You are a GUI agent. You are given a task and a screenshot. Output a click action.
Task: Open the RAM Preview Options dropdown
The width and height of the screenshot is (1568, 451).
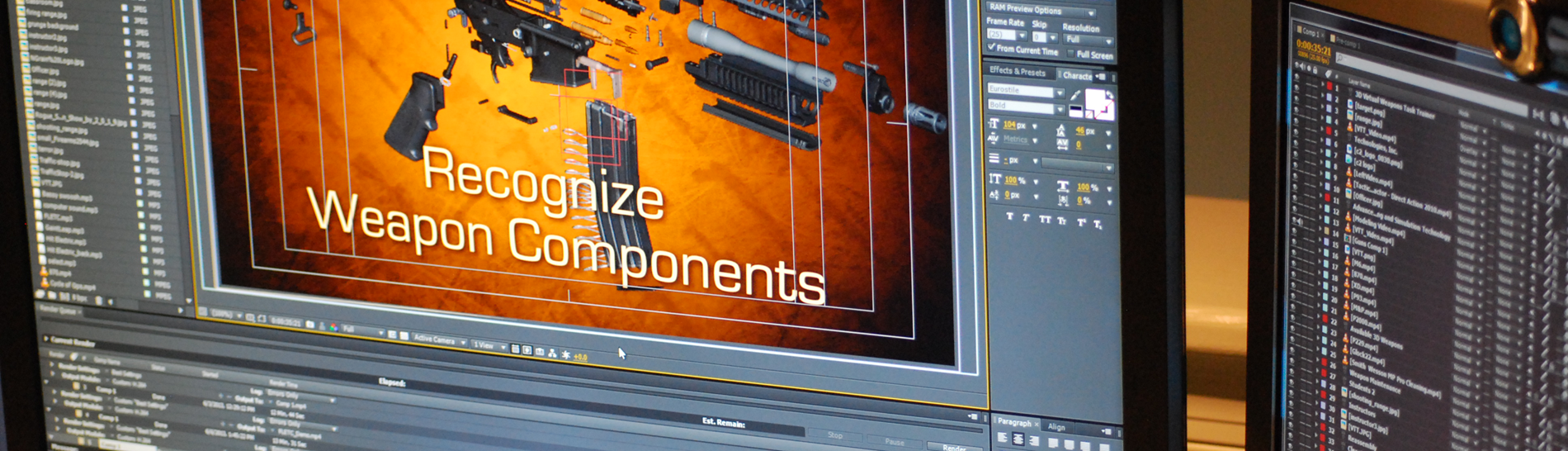point(1041,10)
